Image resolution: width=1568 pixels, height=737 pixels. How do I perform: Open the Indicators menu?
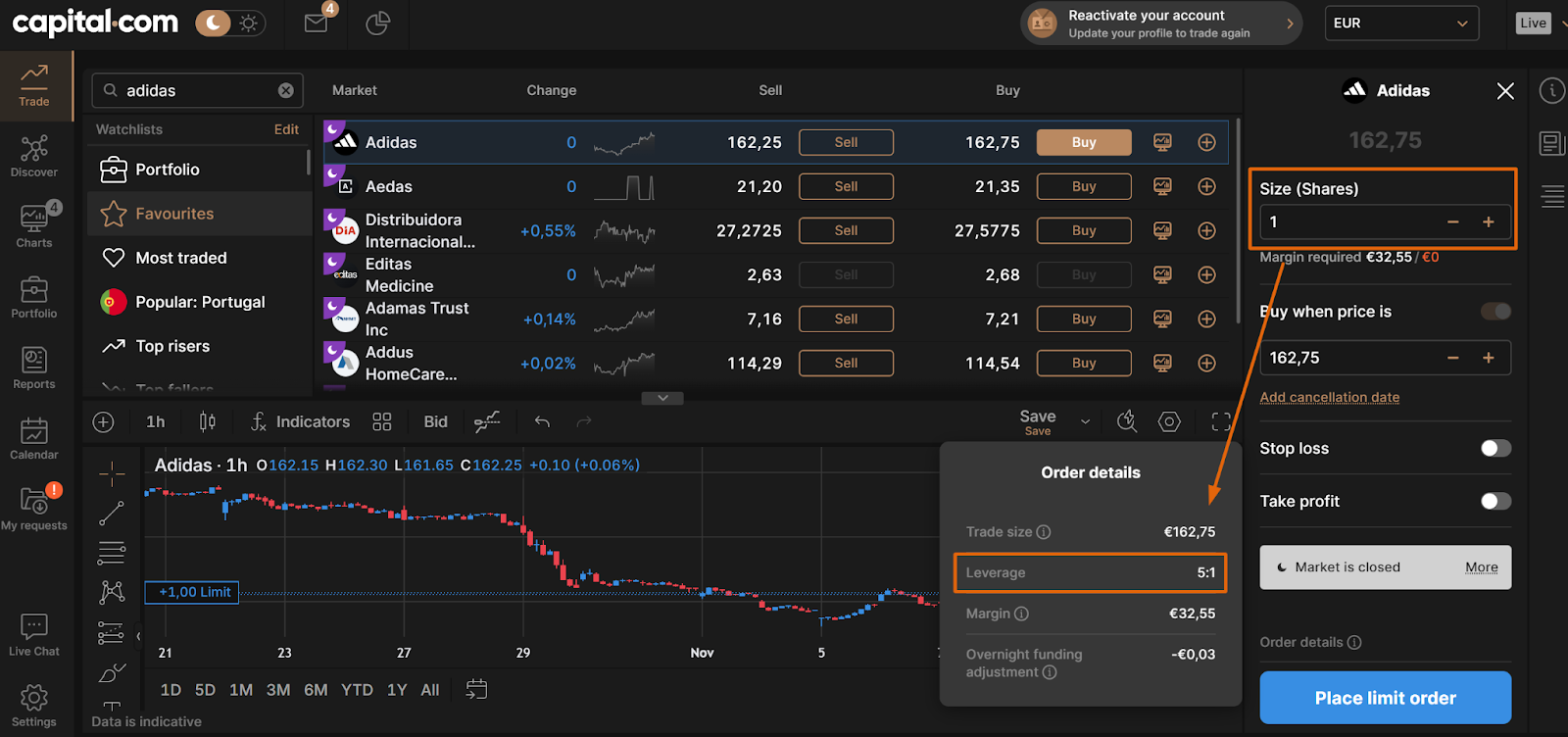tap(300, 421)
